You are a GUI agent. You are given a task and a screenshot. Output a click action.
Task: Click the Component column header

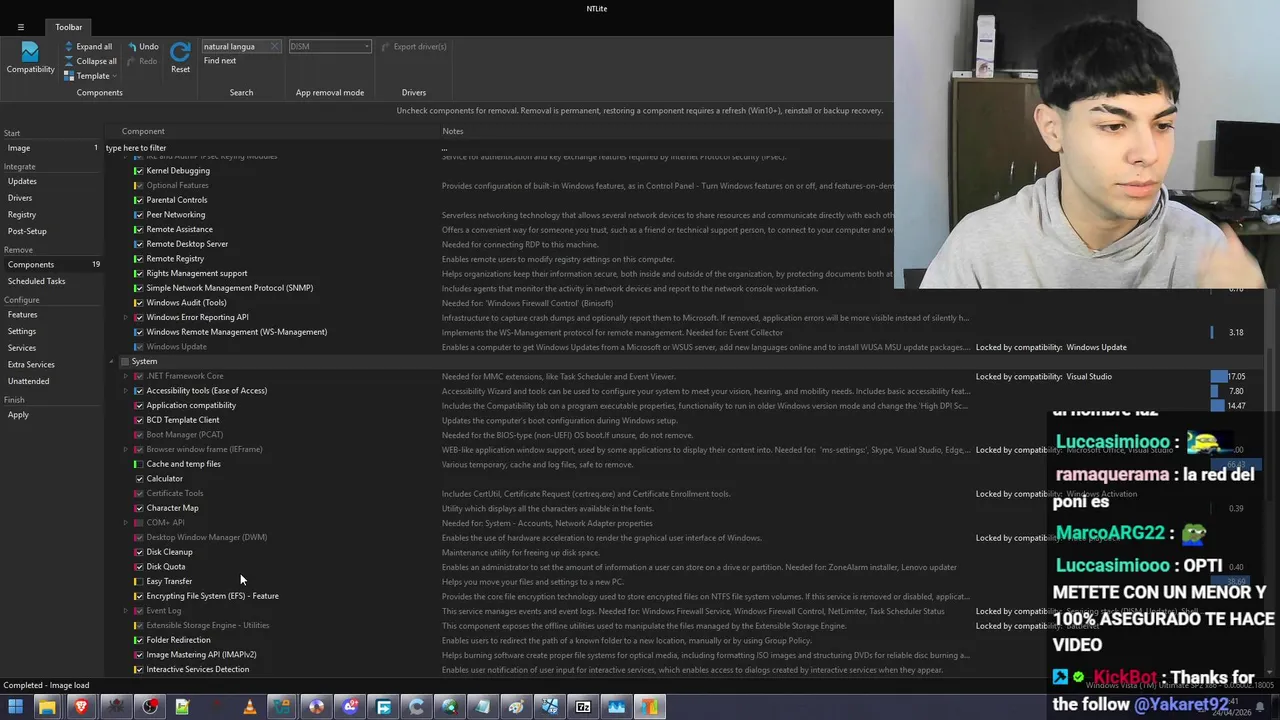143,131
